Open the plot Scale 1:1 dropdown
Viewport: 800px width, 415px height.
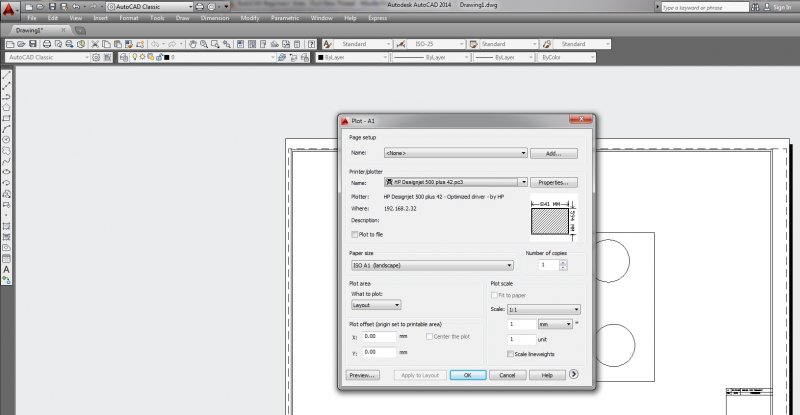click(x=543, y=309)
